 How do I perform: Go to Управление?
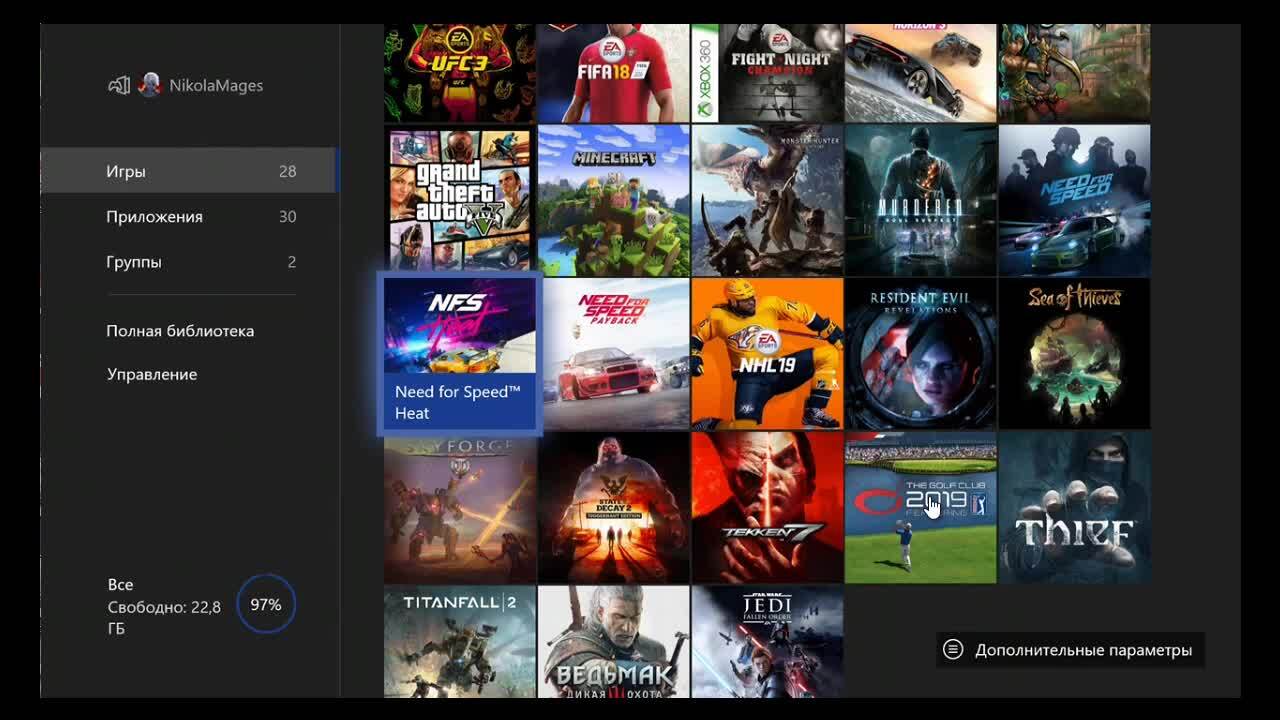[x=152, y=374]
